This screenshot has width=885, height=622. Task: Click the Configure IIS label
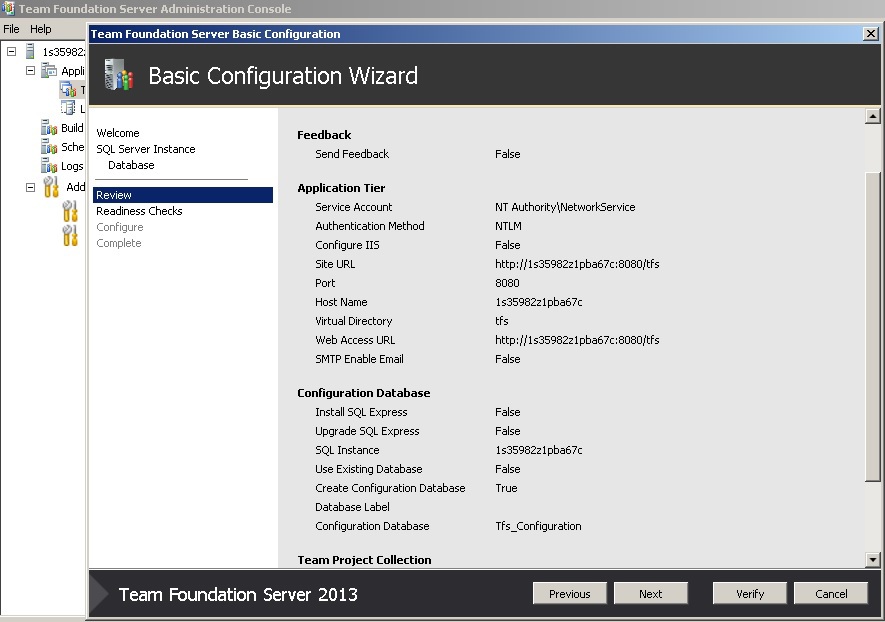pos(347,246)
